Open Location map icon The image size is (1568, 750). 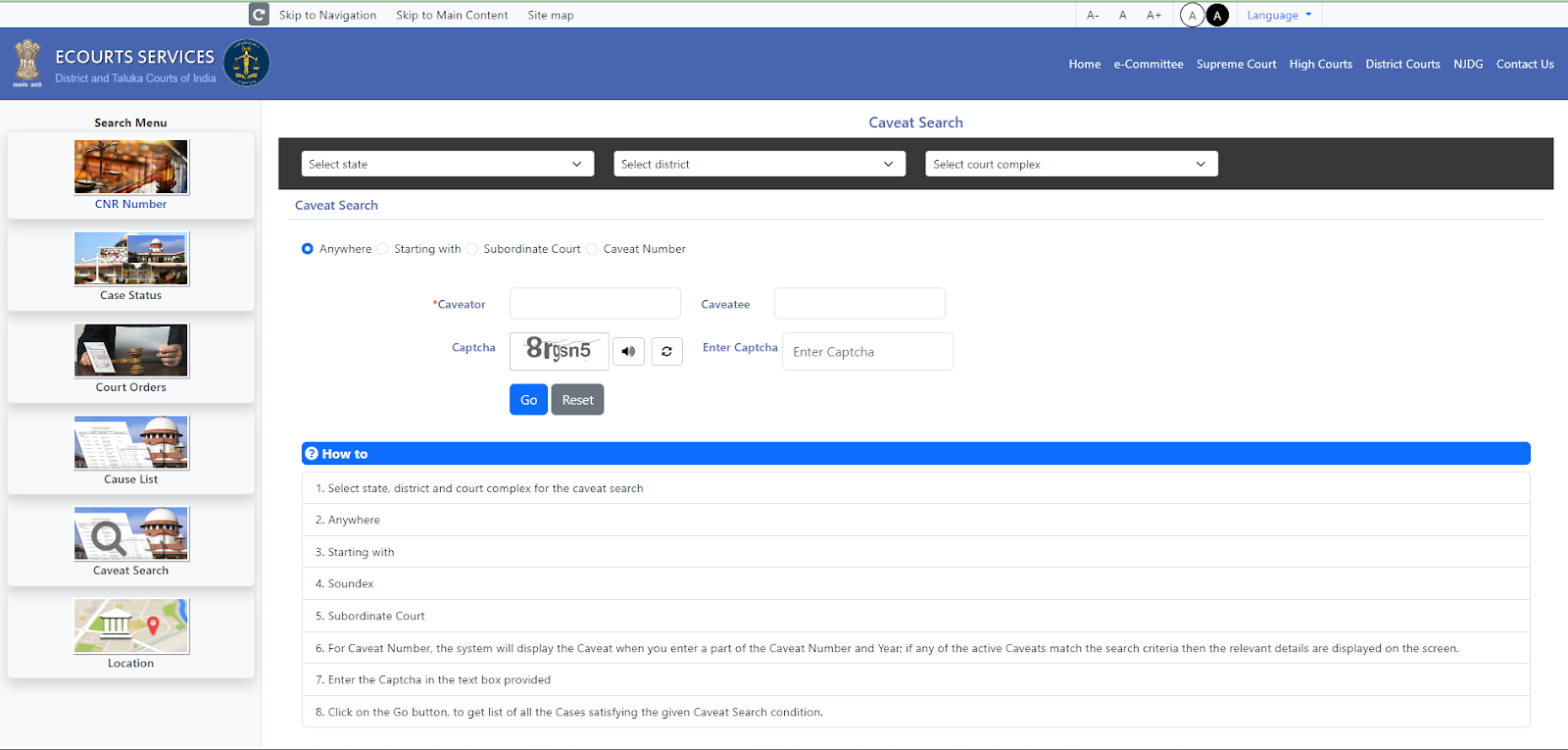tap(131, 626)
